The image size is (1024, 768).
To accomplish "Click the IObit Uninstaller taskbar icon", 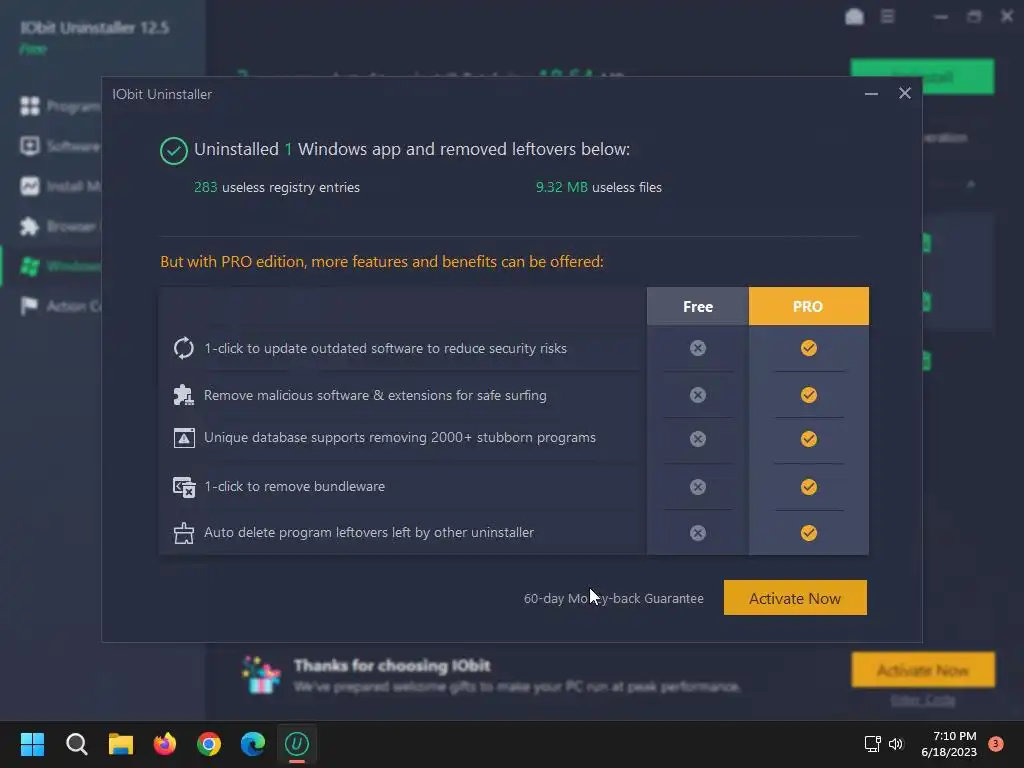I will pos(296,744).
